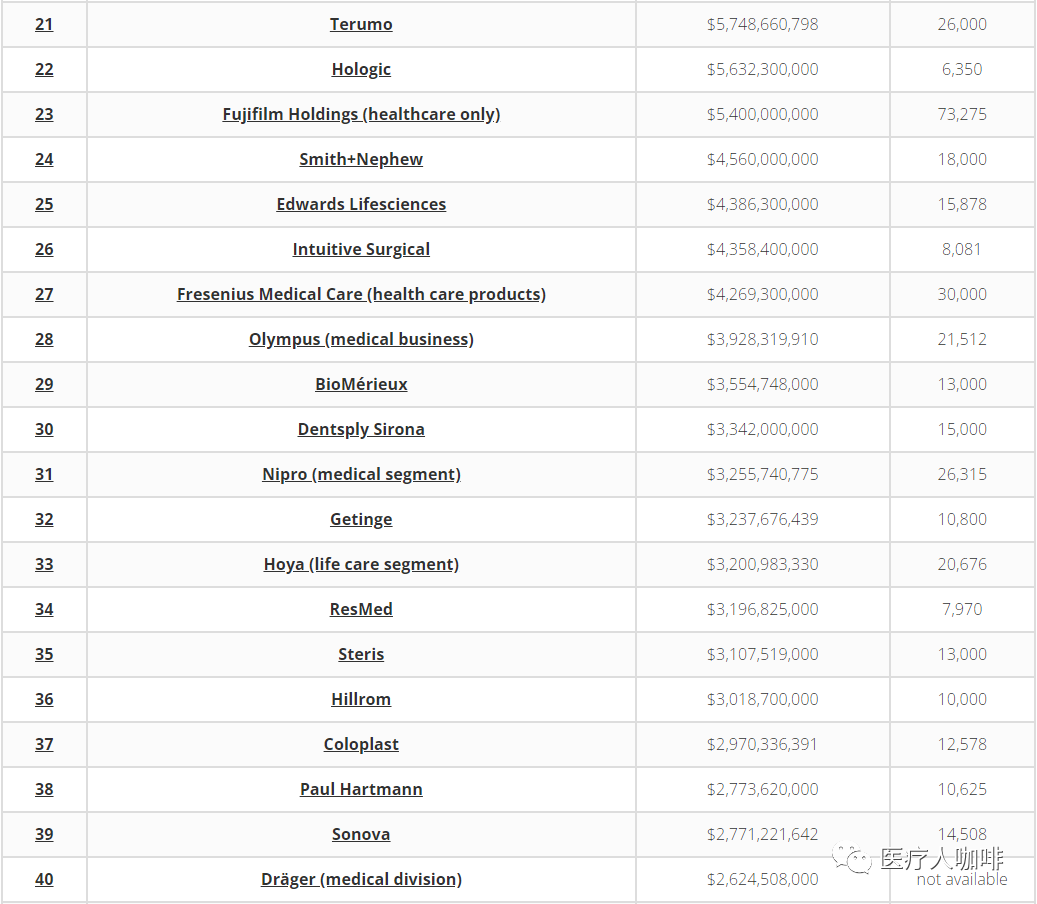Screen dimensions: 1037x904
Task: Open the Getinge company link
Action: 361,519
